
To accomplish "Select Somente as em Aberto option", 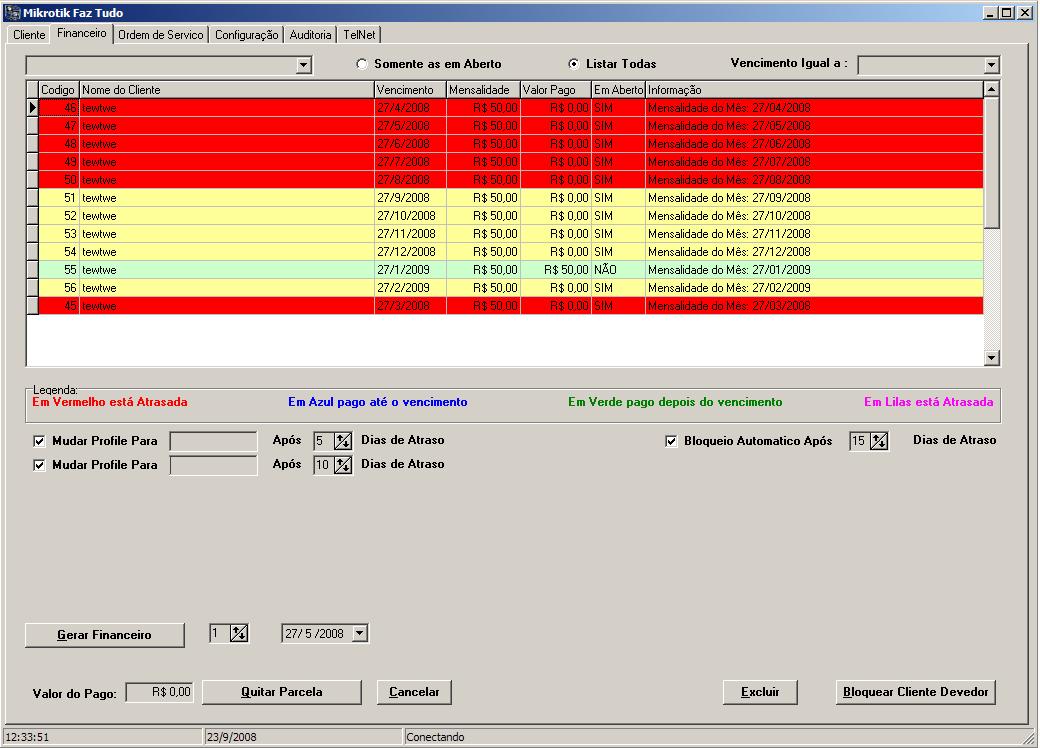I will click(362, 64).
